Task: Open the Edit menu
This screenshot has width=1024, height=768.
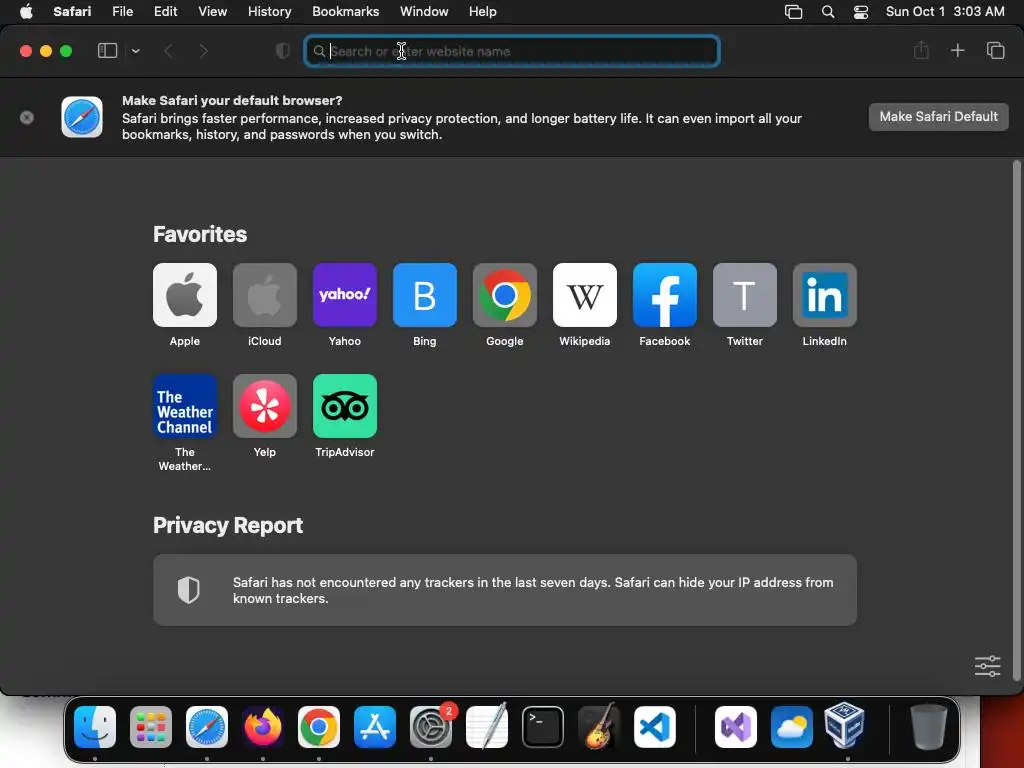Action: tap(165, 11)
